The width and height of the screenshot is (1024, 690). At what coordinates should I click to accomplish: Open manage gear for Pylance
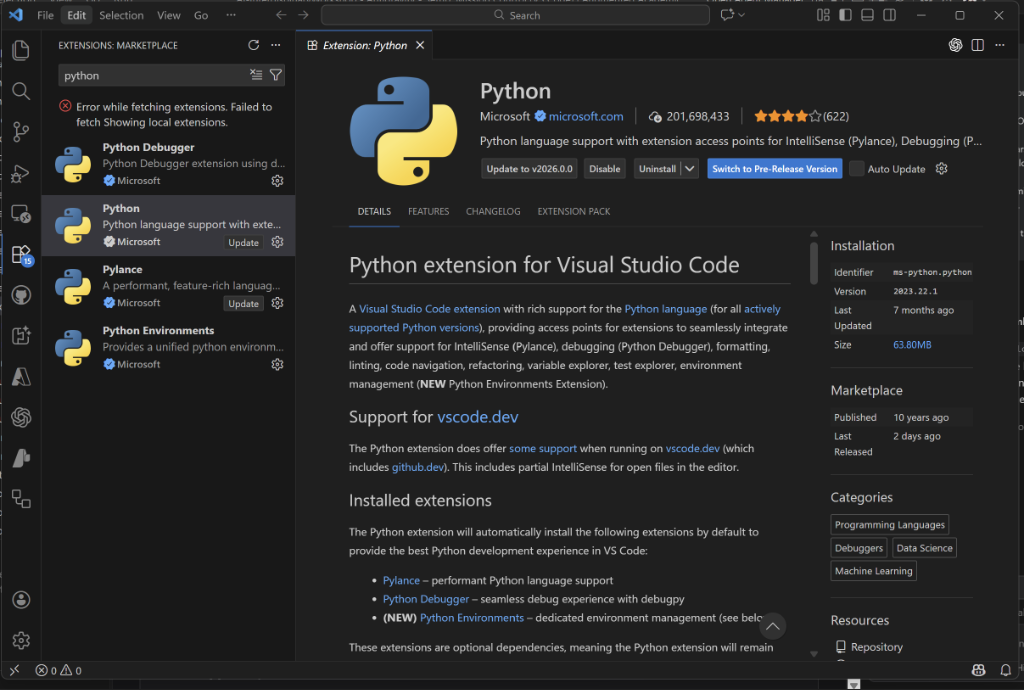pos(278,303)
